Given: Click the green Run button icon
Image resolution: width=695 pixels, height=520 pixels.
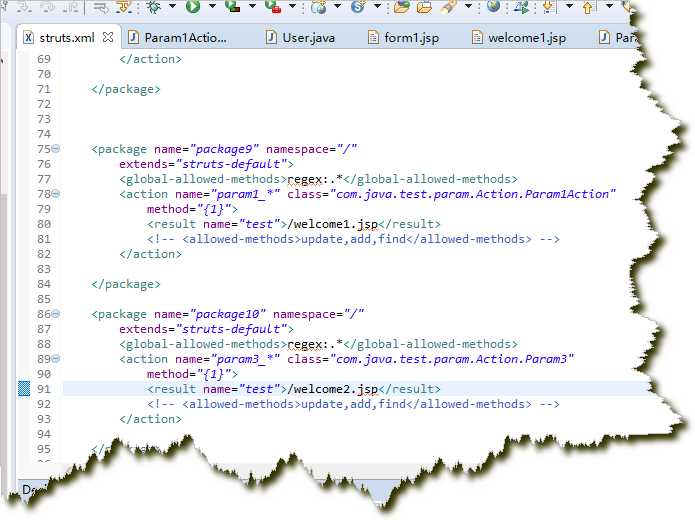Looking at the screenshot, I should pyautogui.click(x=193, y=6).
